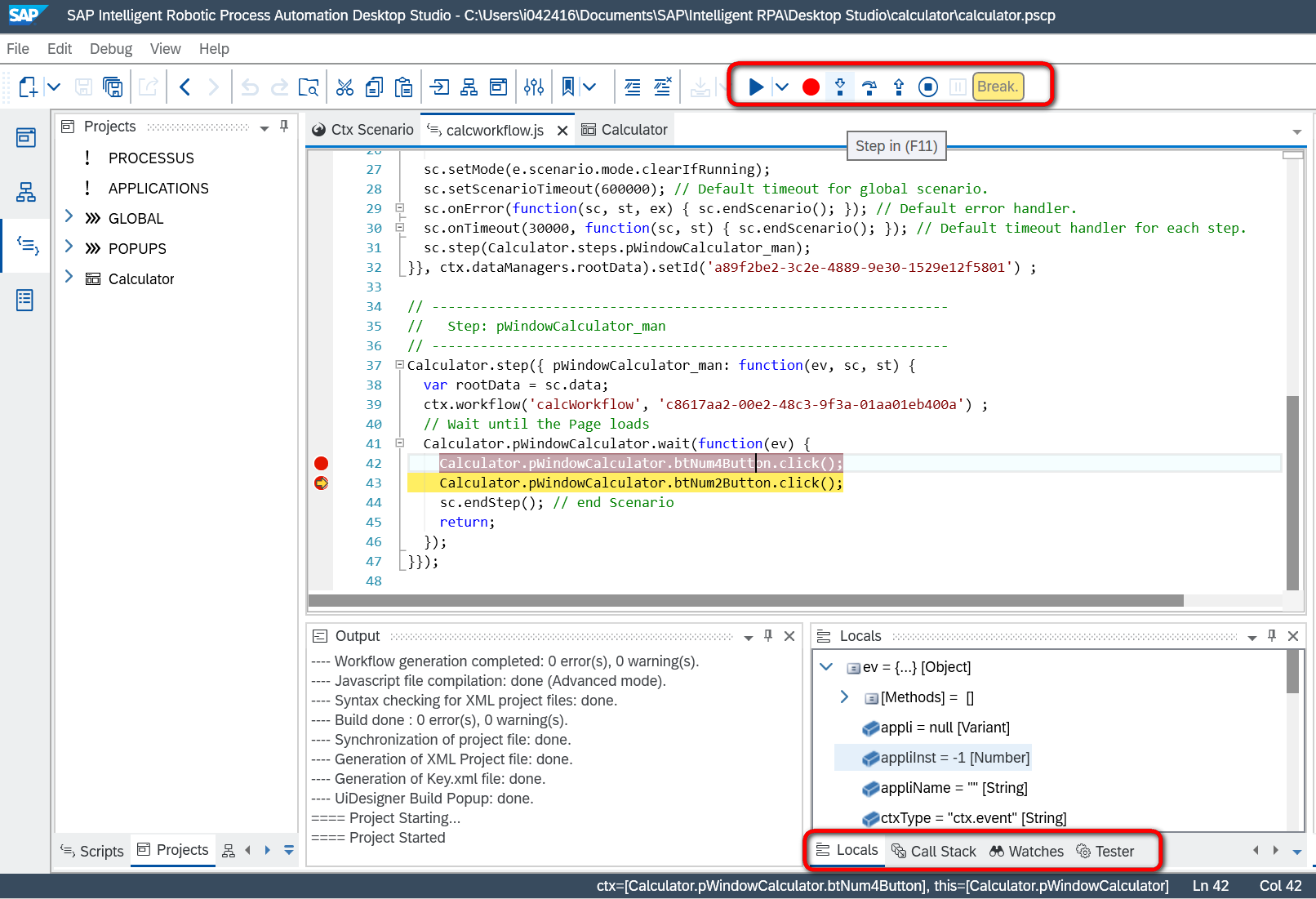Click the Cut scissors toolbar icon
The width and height of the screenshot is (1316, 899).
[x=345, y=87]
